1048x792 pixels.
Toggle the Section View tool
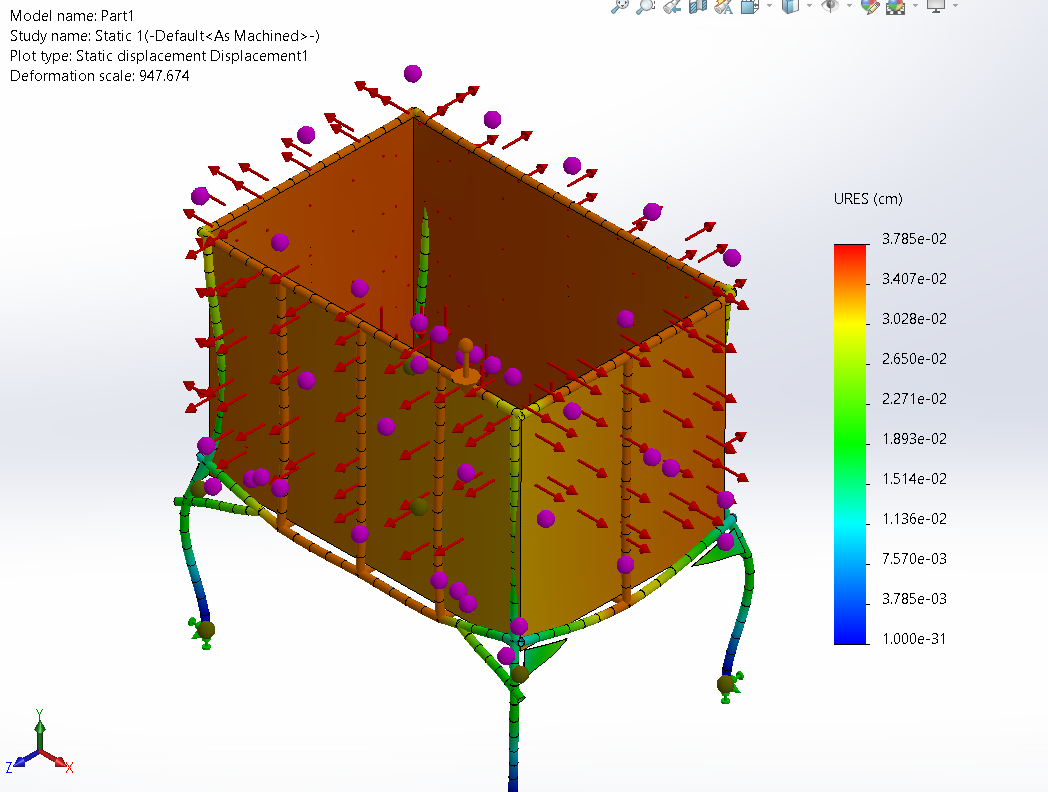click(698, 5)
